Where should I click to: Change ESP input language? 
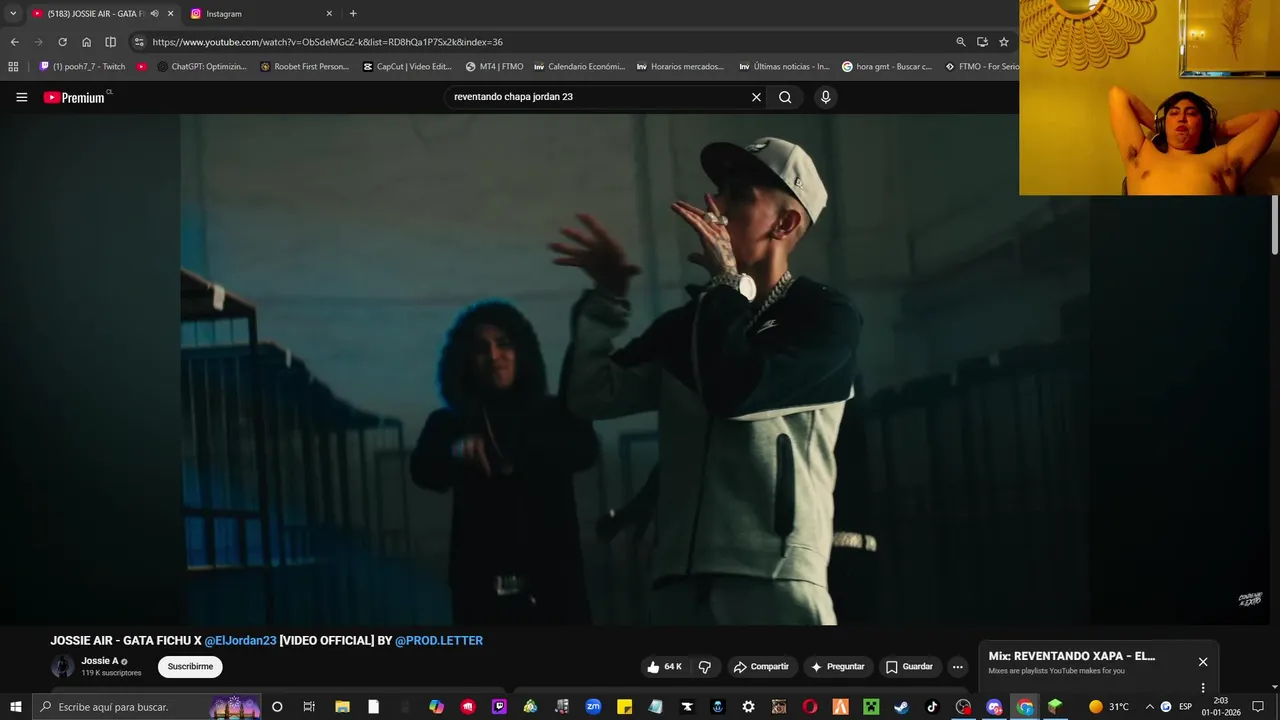click(x=1185, y=707)
